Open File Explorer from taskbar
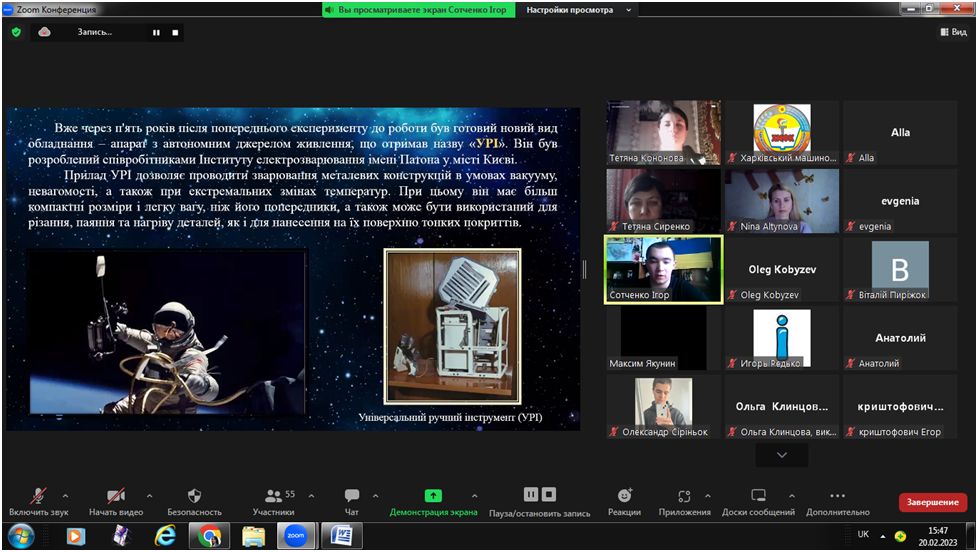The height and width of the screenshot is (552, 978). pyautogui.click(x=253, y=536)
